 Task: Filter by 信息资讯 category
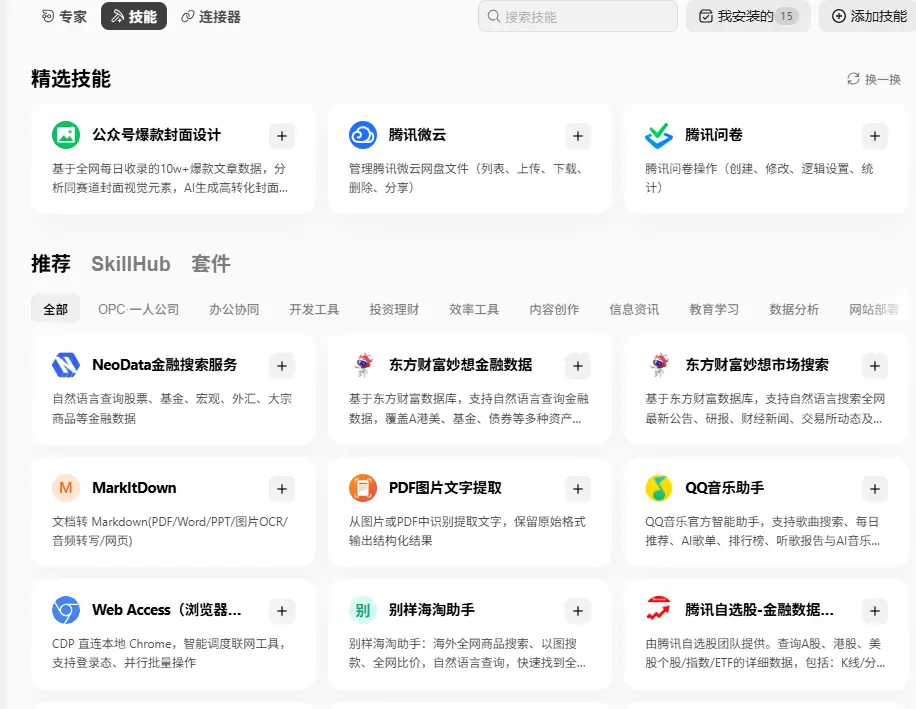634,310
